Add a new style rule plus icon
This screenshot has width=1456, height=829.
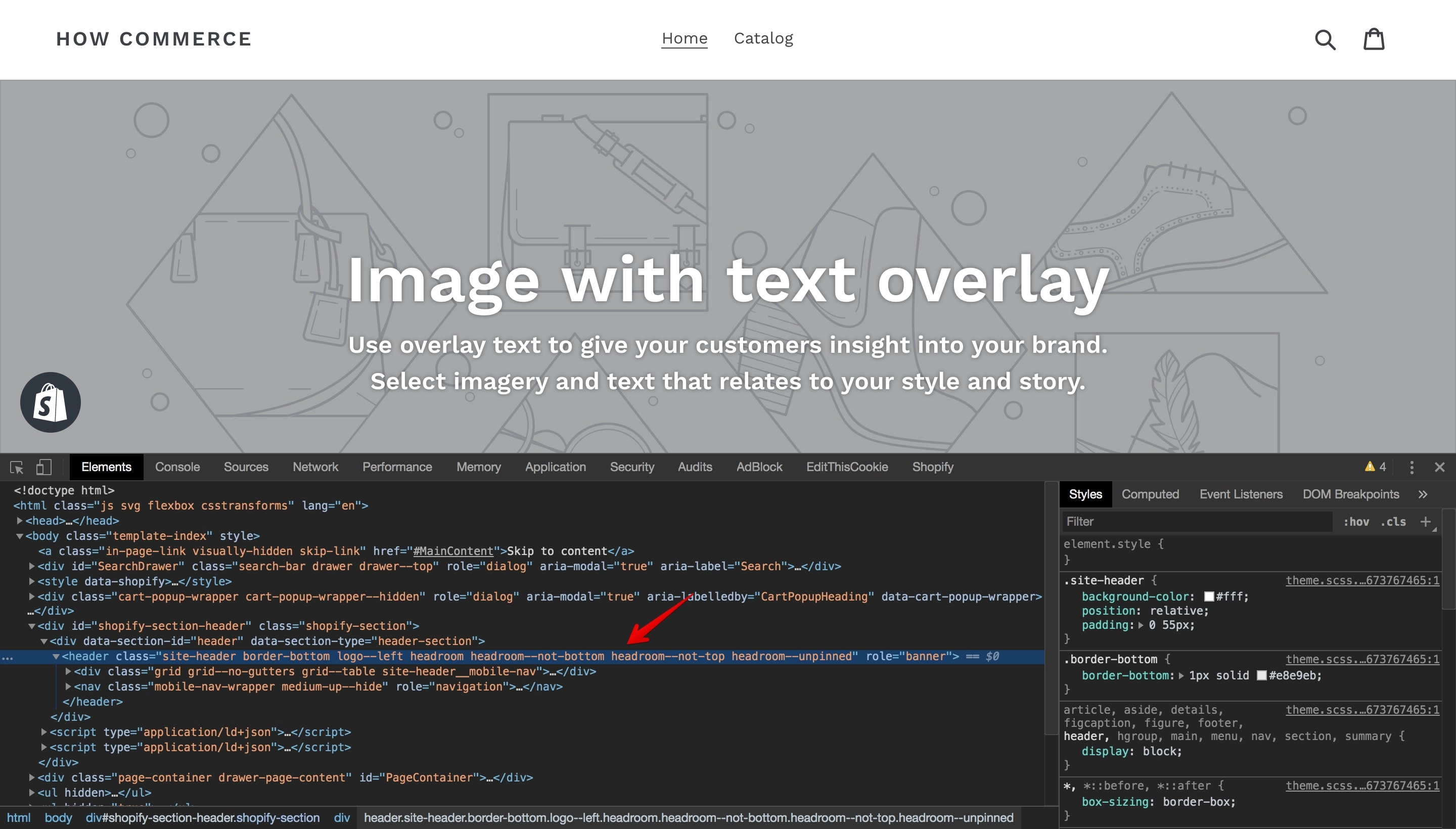pyautogui.click(x=1425, y=522)
